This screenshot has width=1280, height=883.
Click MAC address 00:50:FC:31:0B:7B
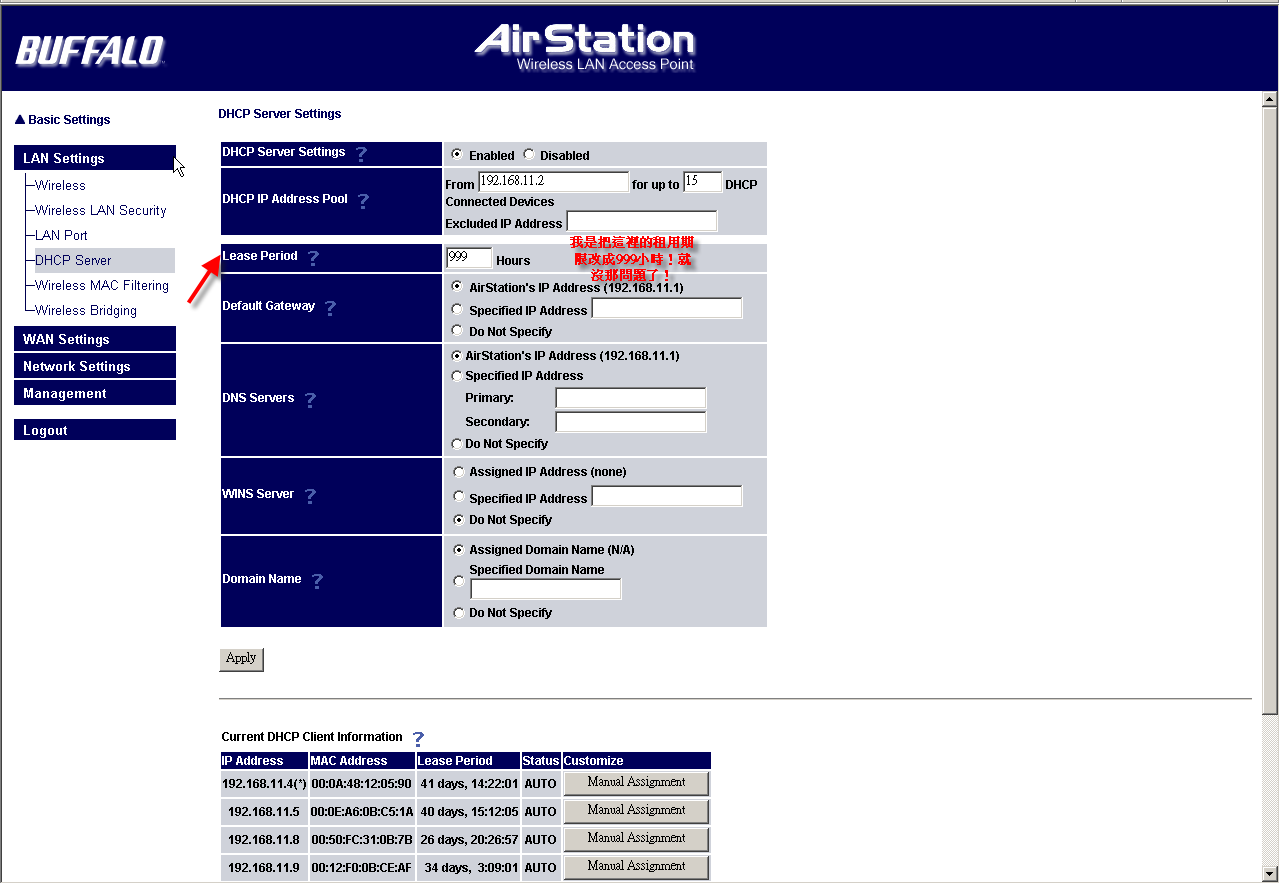click(362, 840)
